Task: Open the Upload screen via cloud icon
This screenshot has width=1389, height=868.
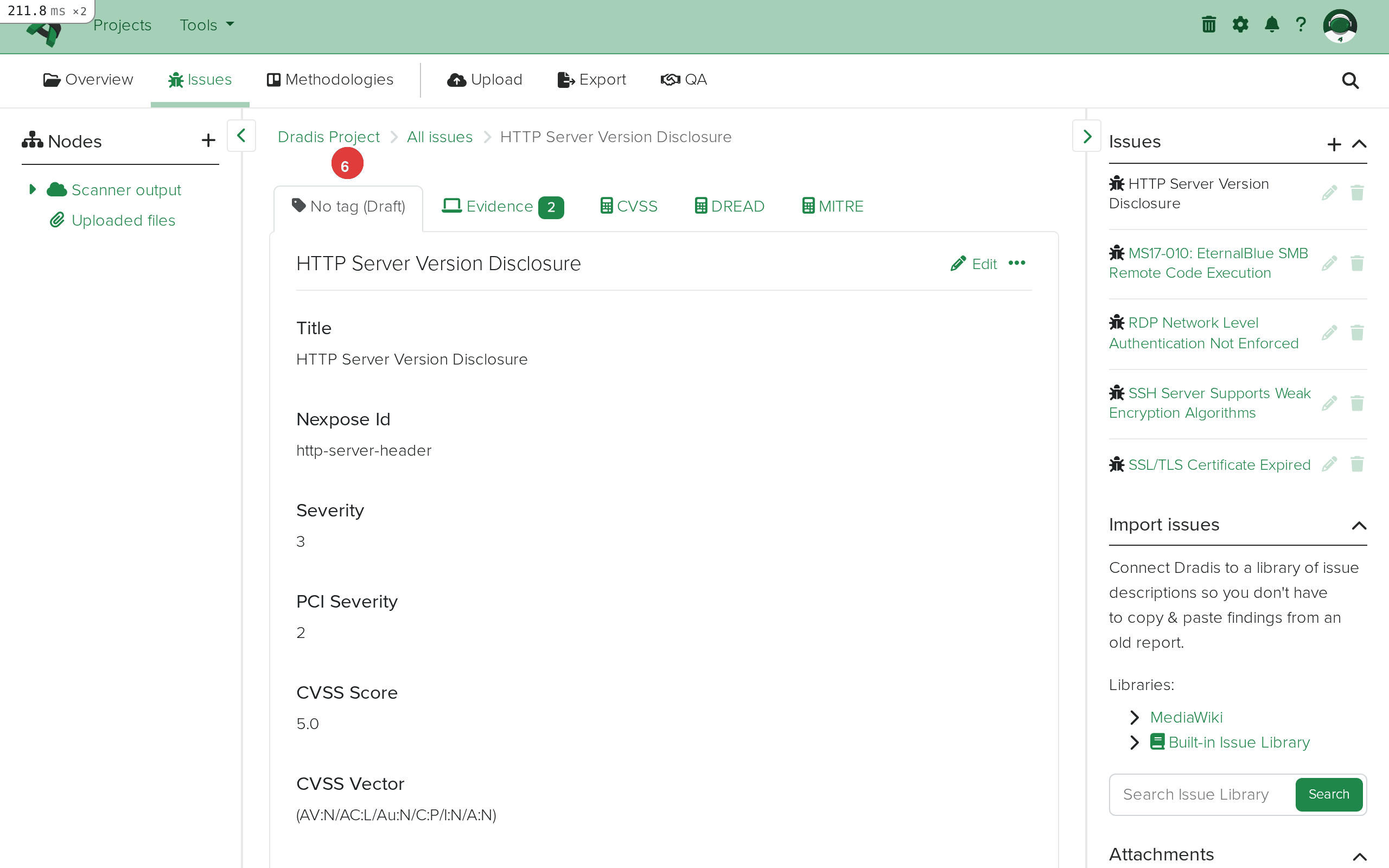Action: coord(457,80)
